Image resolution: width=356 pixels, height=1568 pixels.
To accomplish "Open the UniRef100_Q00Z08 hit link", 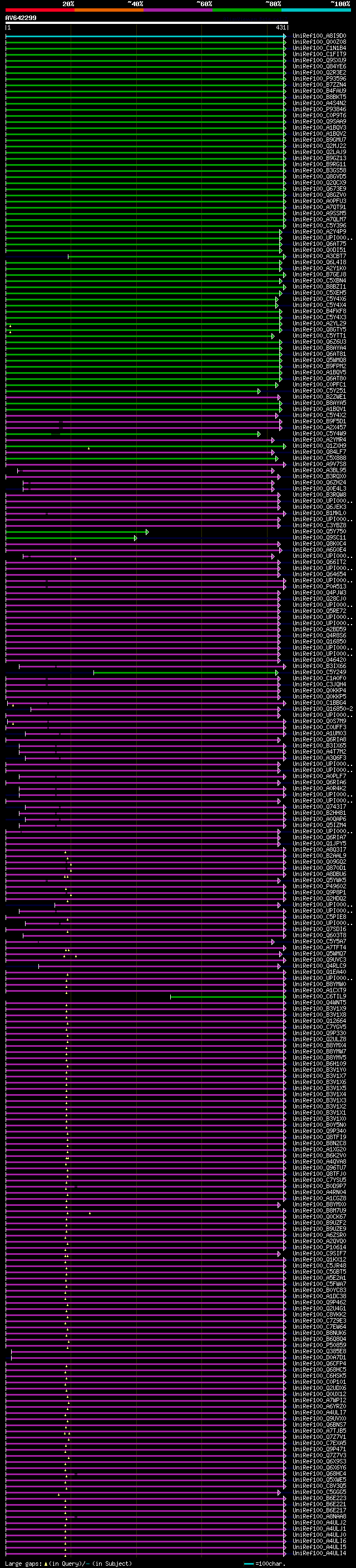I will (x=319, y=42).
